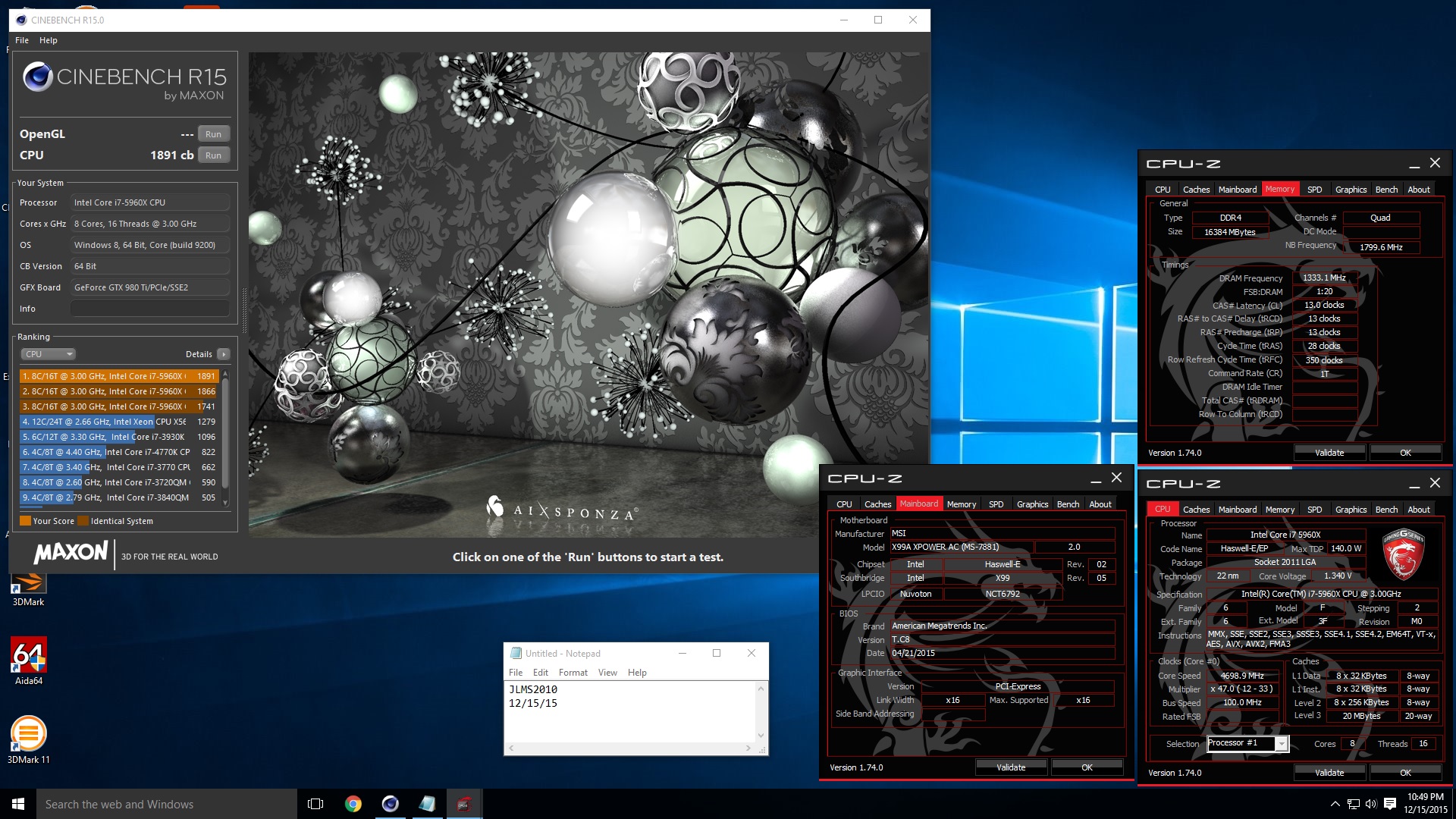Click the Cinebench title bar icon
Screen dimensions: 1456x819
tap(21, 20)
